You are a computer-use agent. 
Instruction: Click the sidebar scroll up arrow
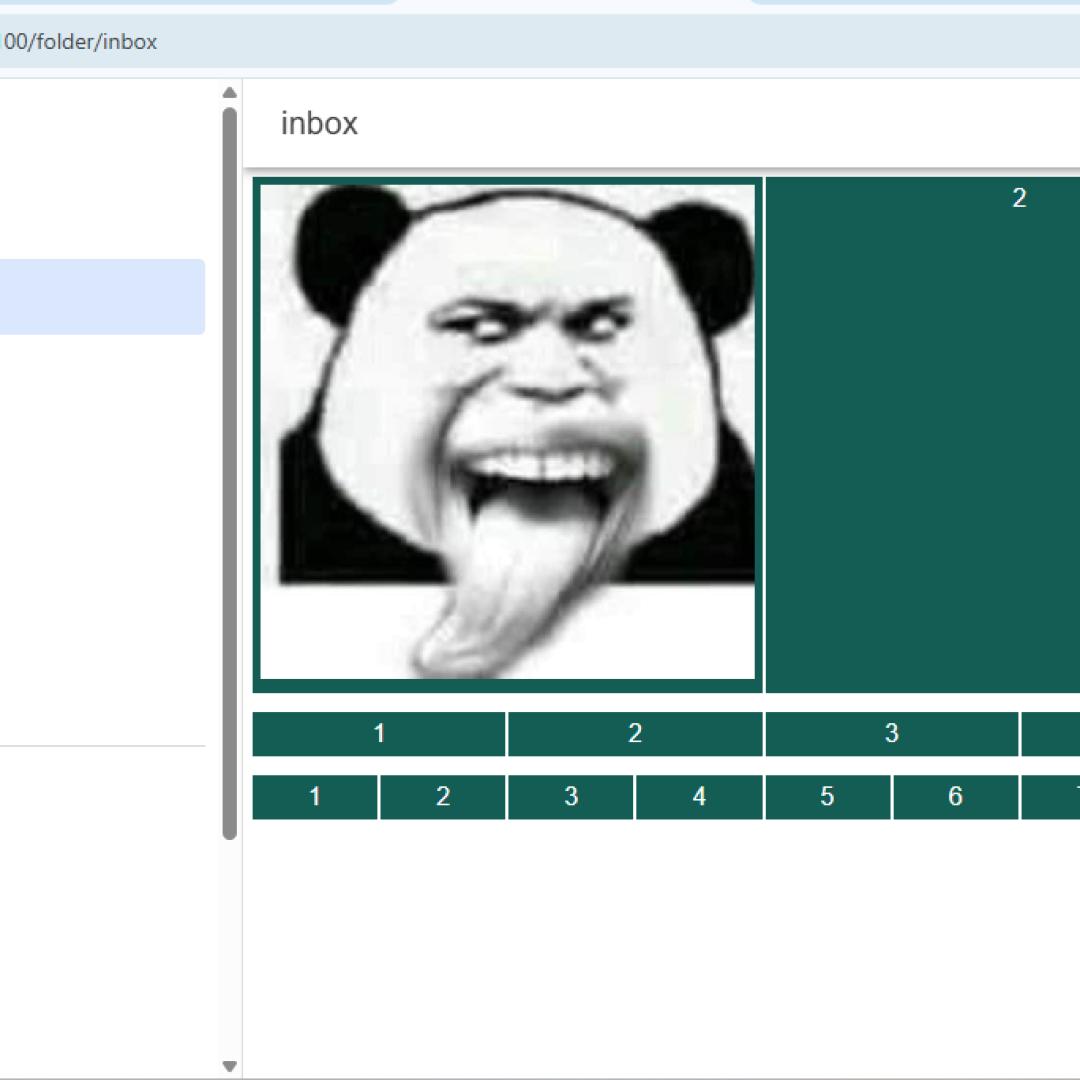230,92
